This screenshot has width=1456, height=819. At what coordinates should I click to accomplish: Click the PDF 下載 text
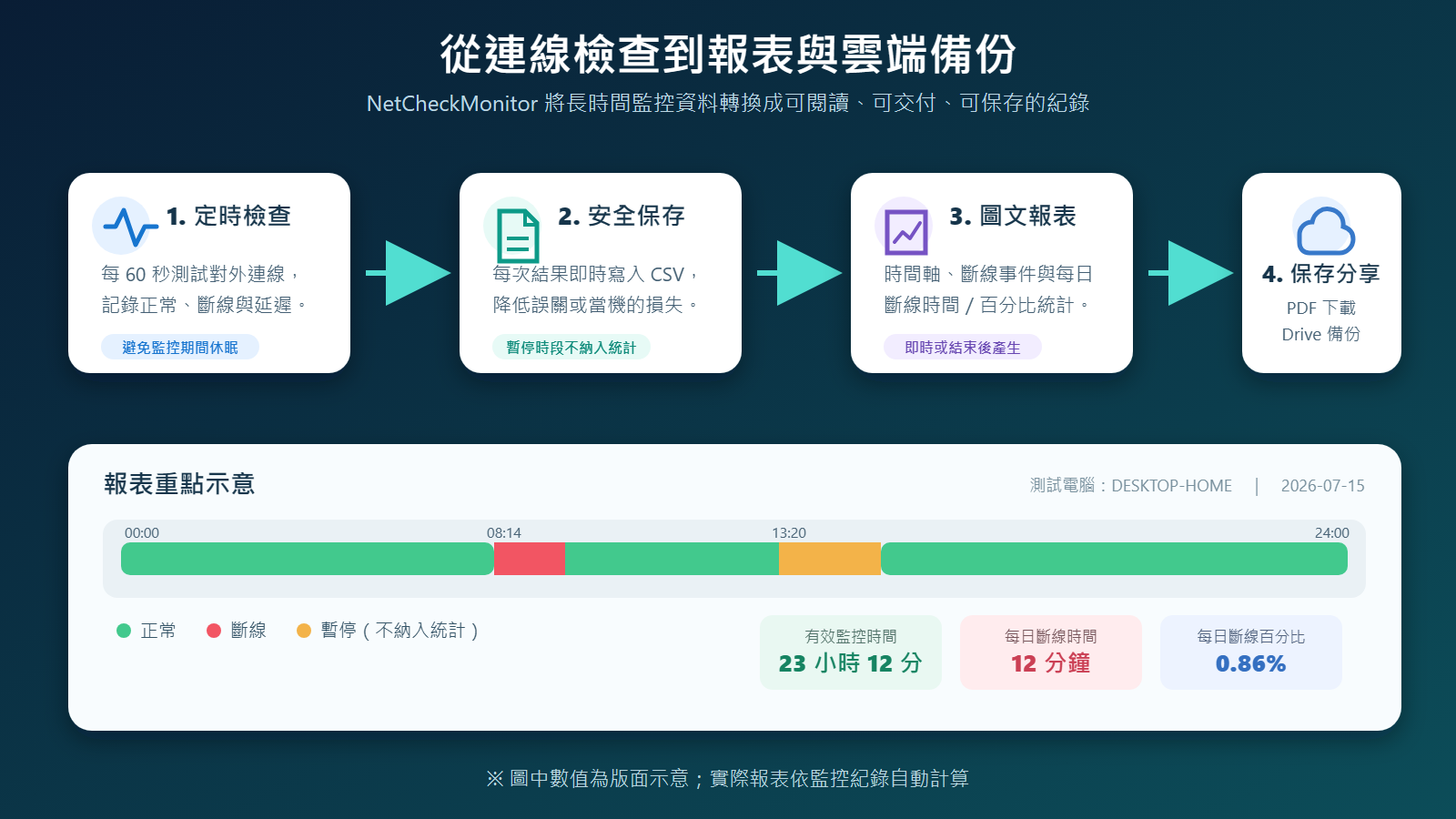tap(1321, 308)
